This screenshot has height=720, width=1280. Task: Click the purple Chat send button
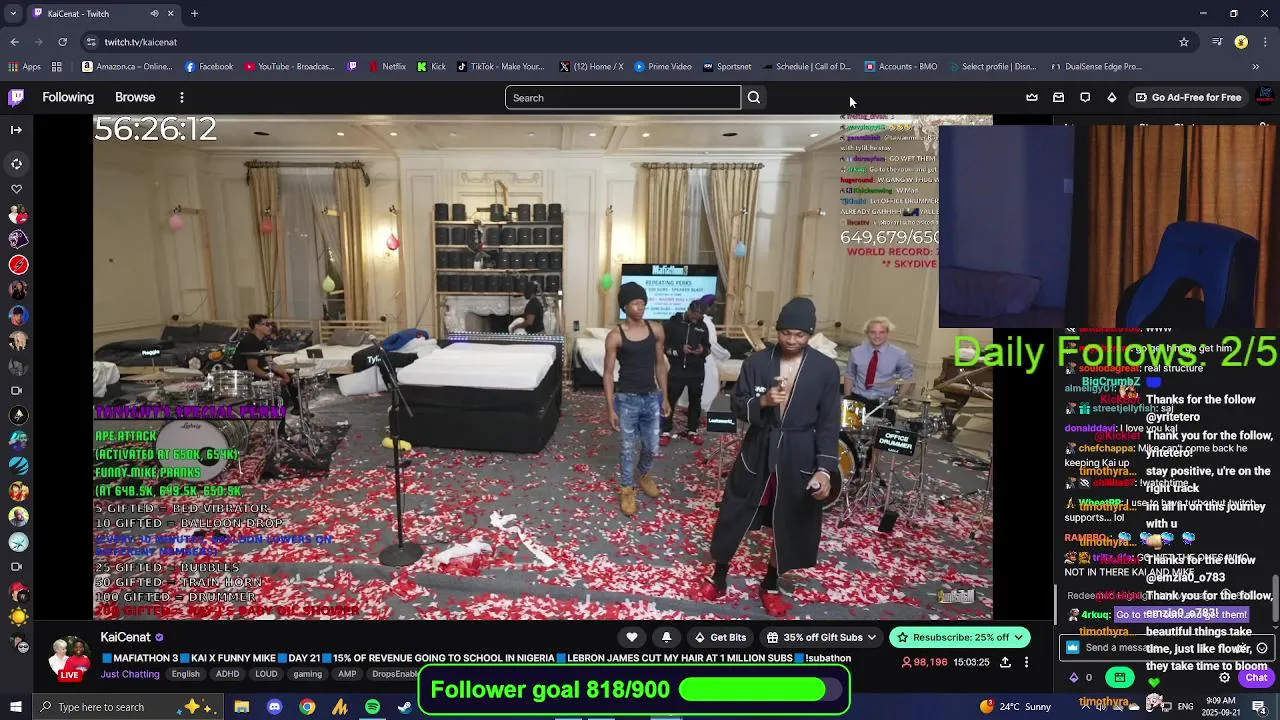[1256, 678]
